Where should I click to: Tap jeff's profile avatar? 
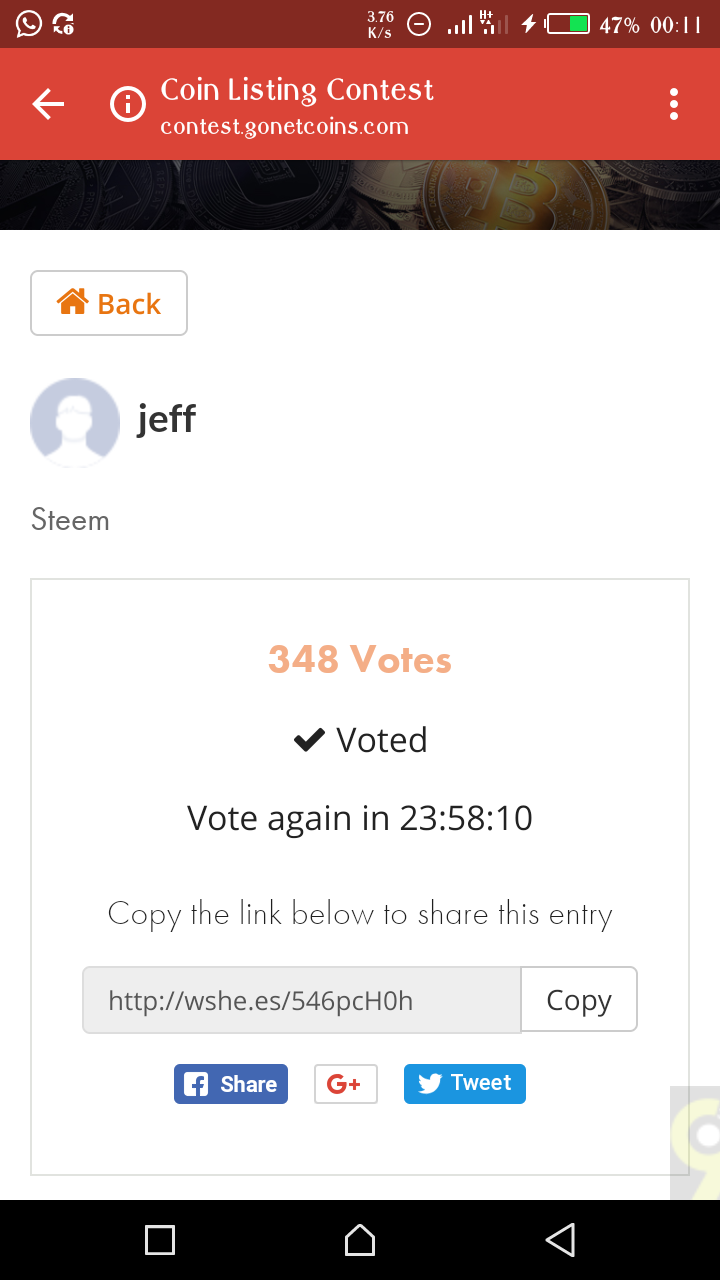coord(75,422)
